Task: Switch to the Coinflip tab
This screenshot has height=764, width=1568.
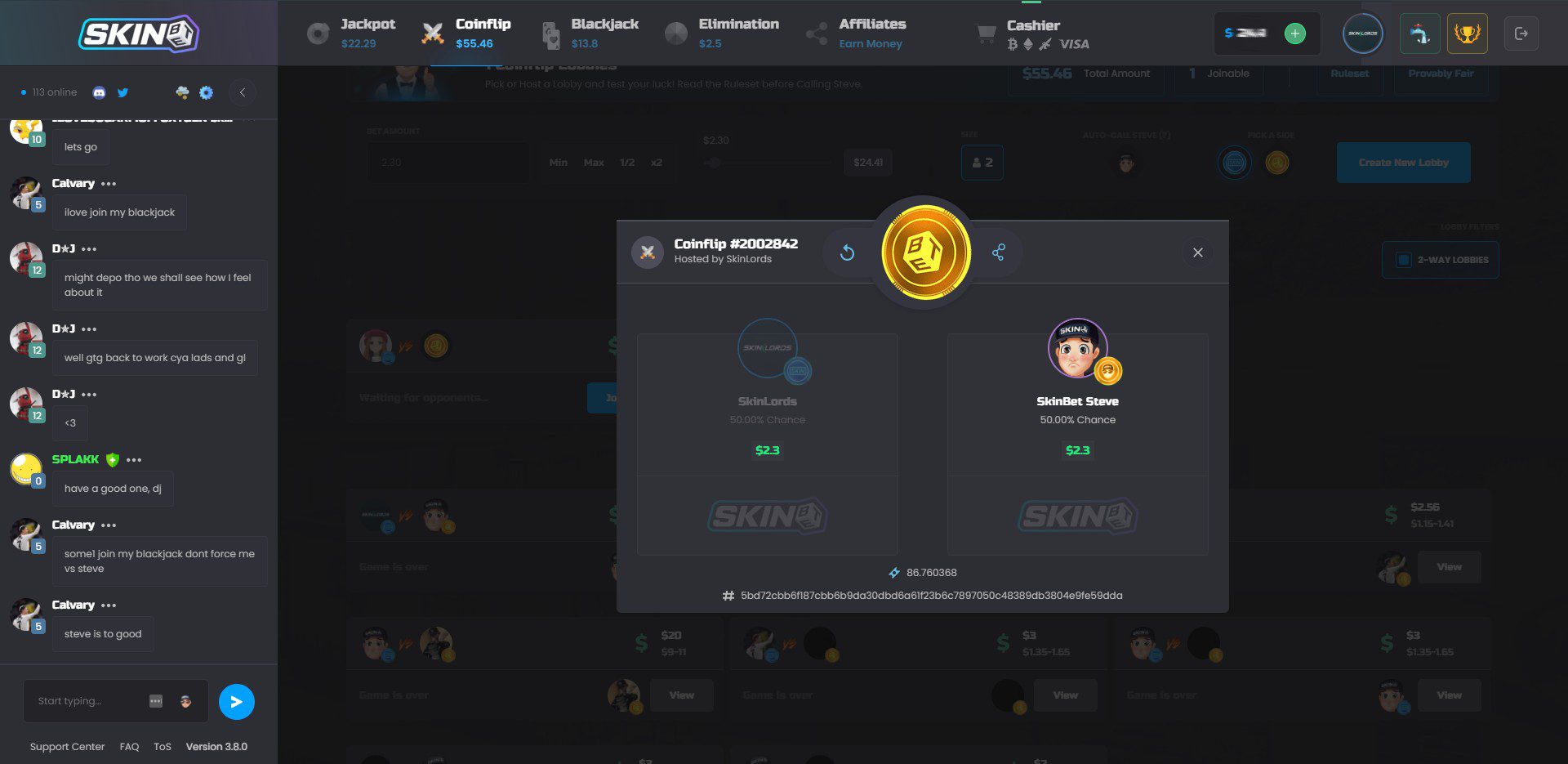Action: pyautogui.click(x=466, y=34)
